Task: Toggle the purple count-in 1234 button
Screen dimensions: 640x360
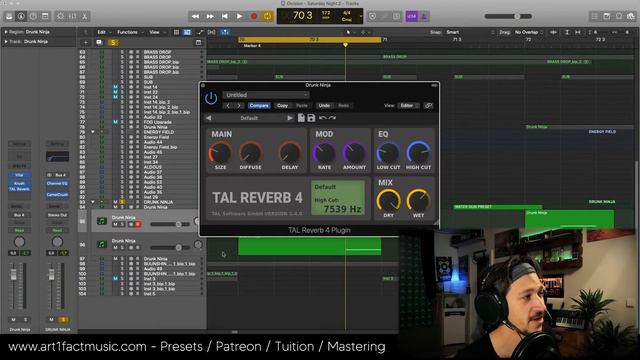Action: (x=411, y=16)
